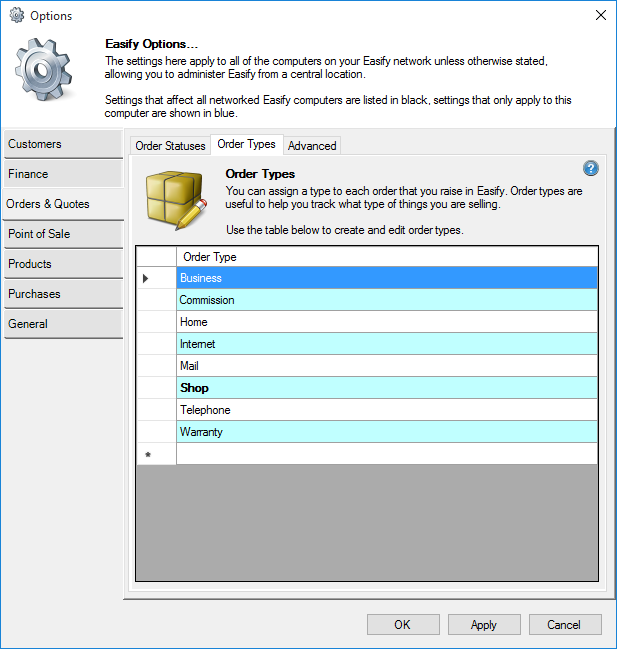Click the Order Types box and pencil icon
Image resolution: width=617 pixels, height=649 pixels.
176,199
